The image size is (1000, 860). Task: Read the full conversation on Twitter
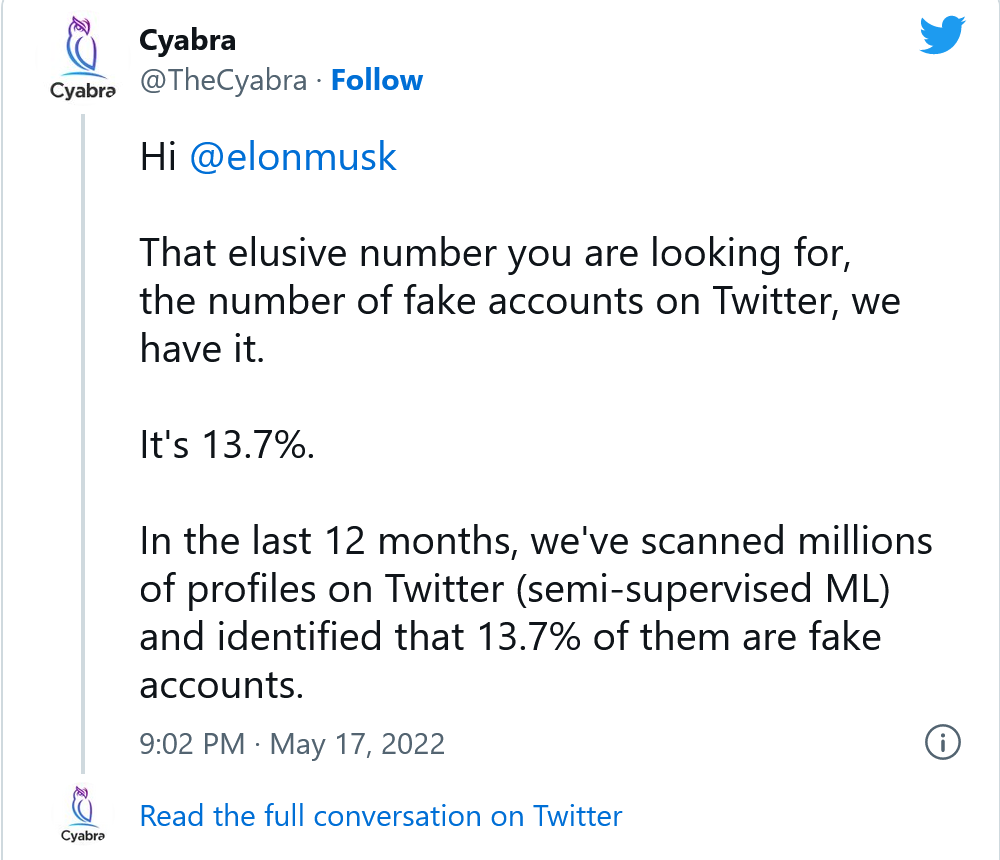(x=380, y=816)
